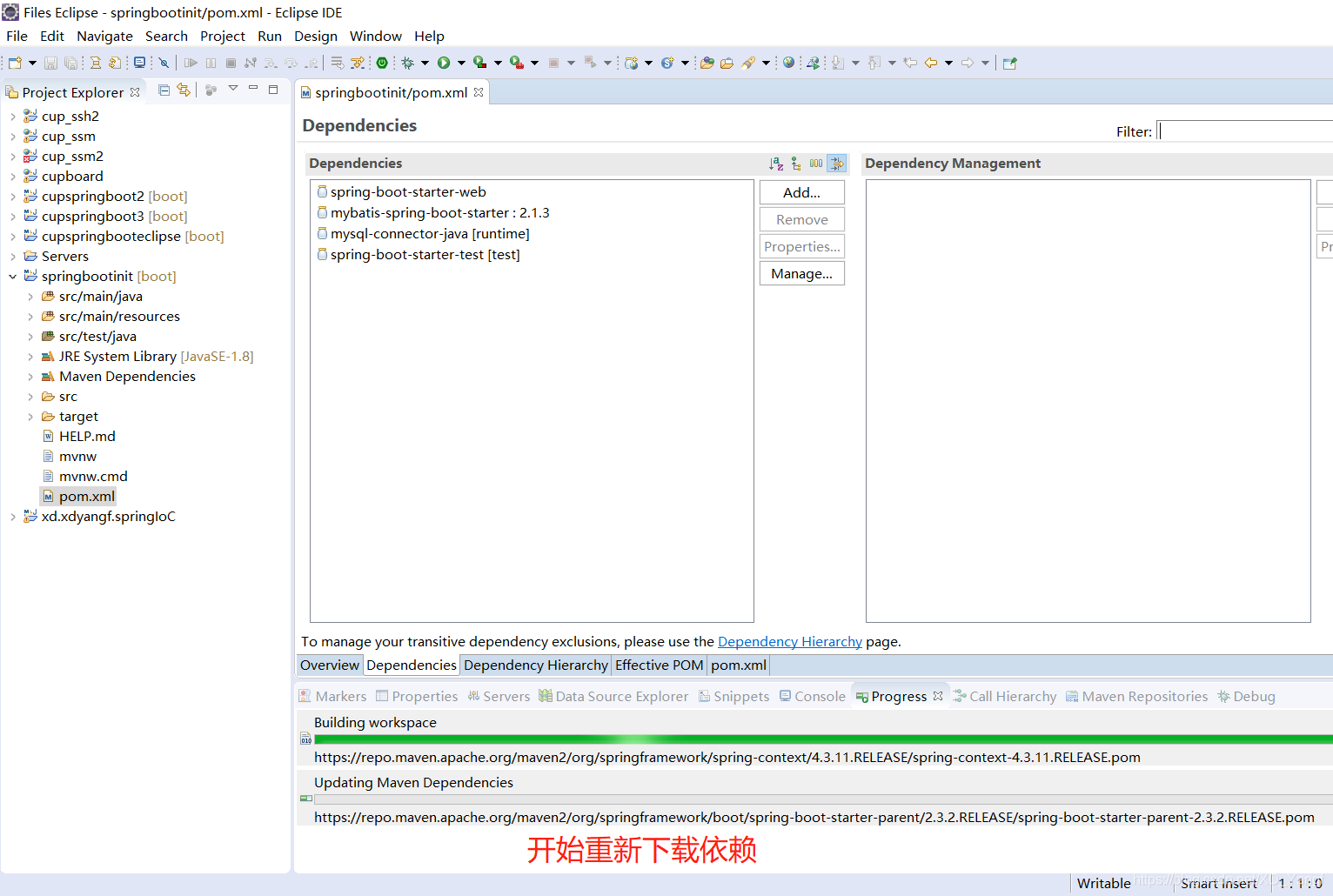Click the Resume debug toolbar icon
The image size is (1333, 896).
coord(191,63)
